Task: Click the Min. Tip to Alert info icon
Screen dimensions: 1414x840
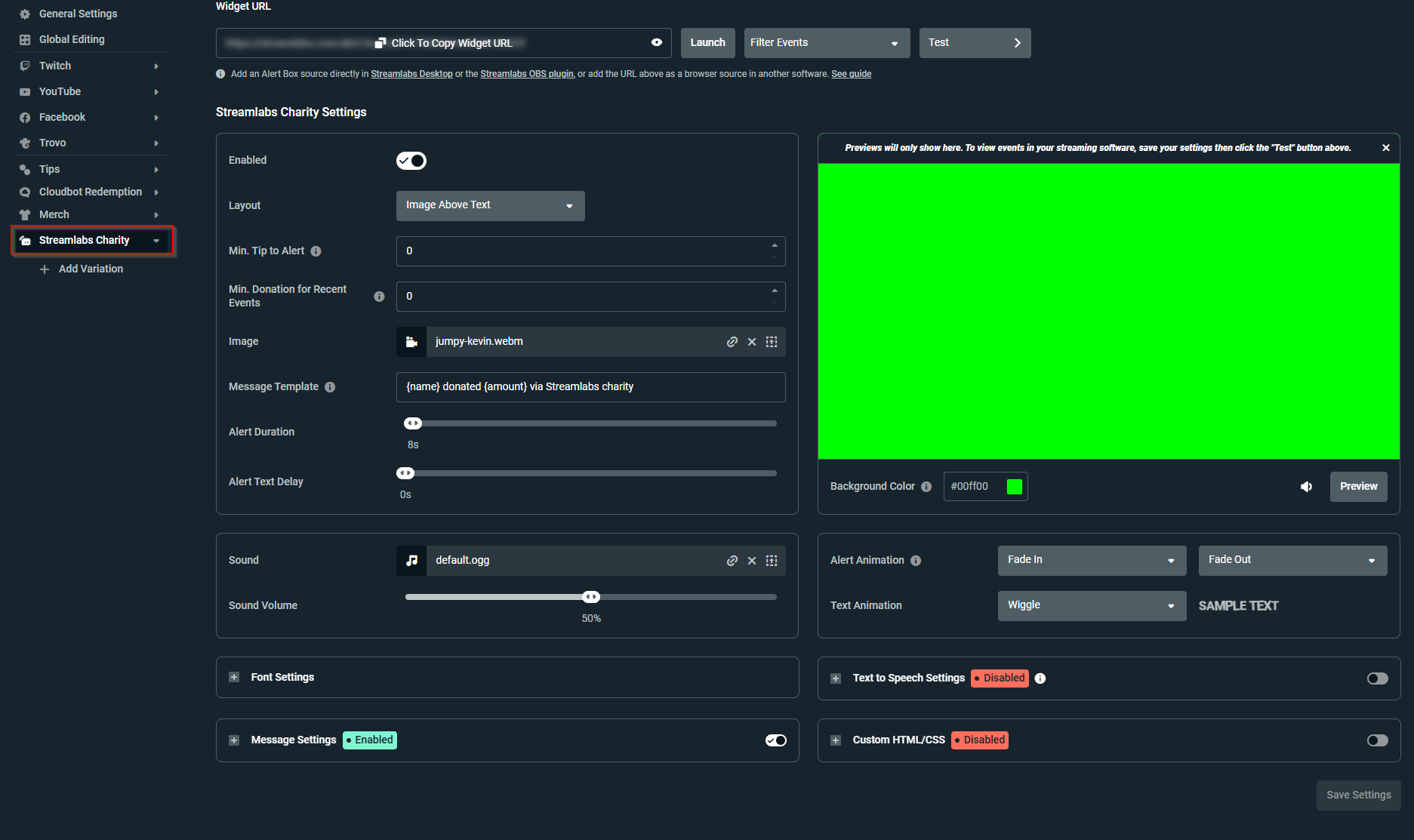Action: 316,251
